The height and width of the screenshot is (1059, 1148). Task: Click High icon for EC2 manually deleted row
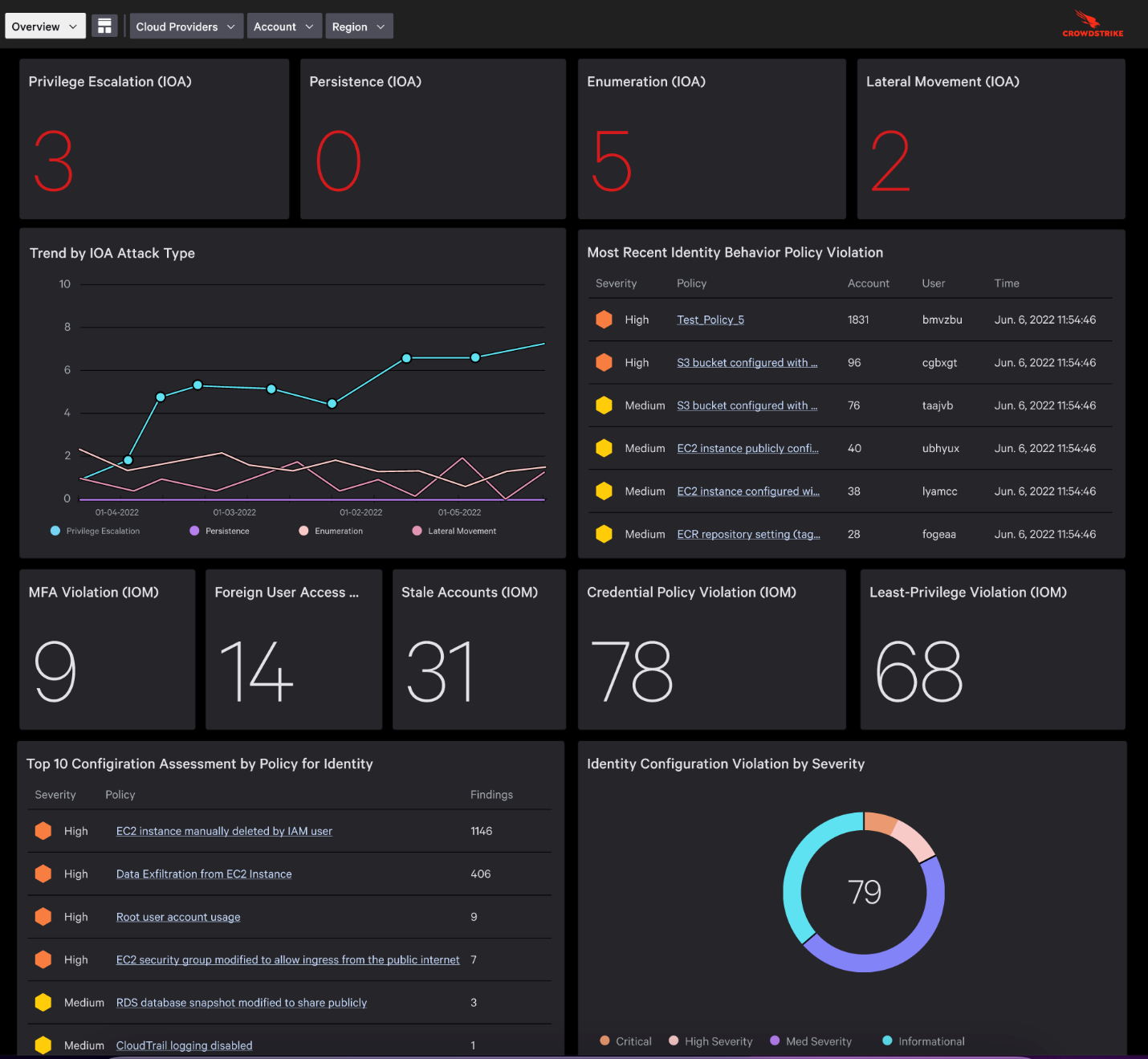[x=43, y=831]
